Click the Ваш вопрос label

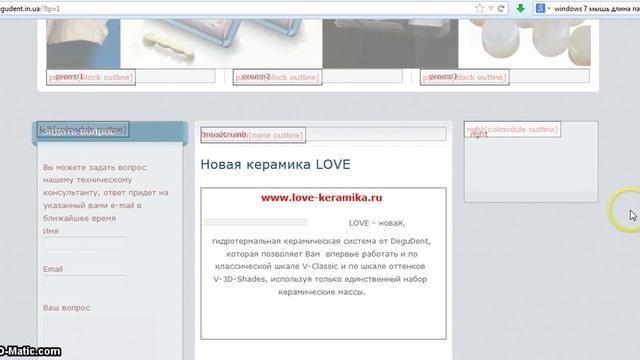tap(67, 308)
